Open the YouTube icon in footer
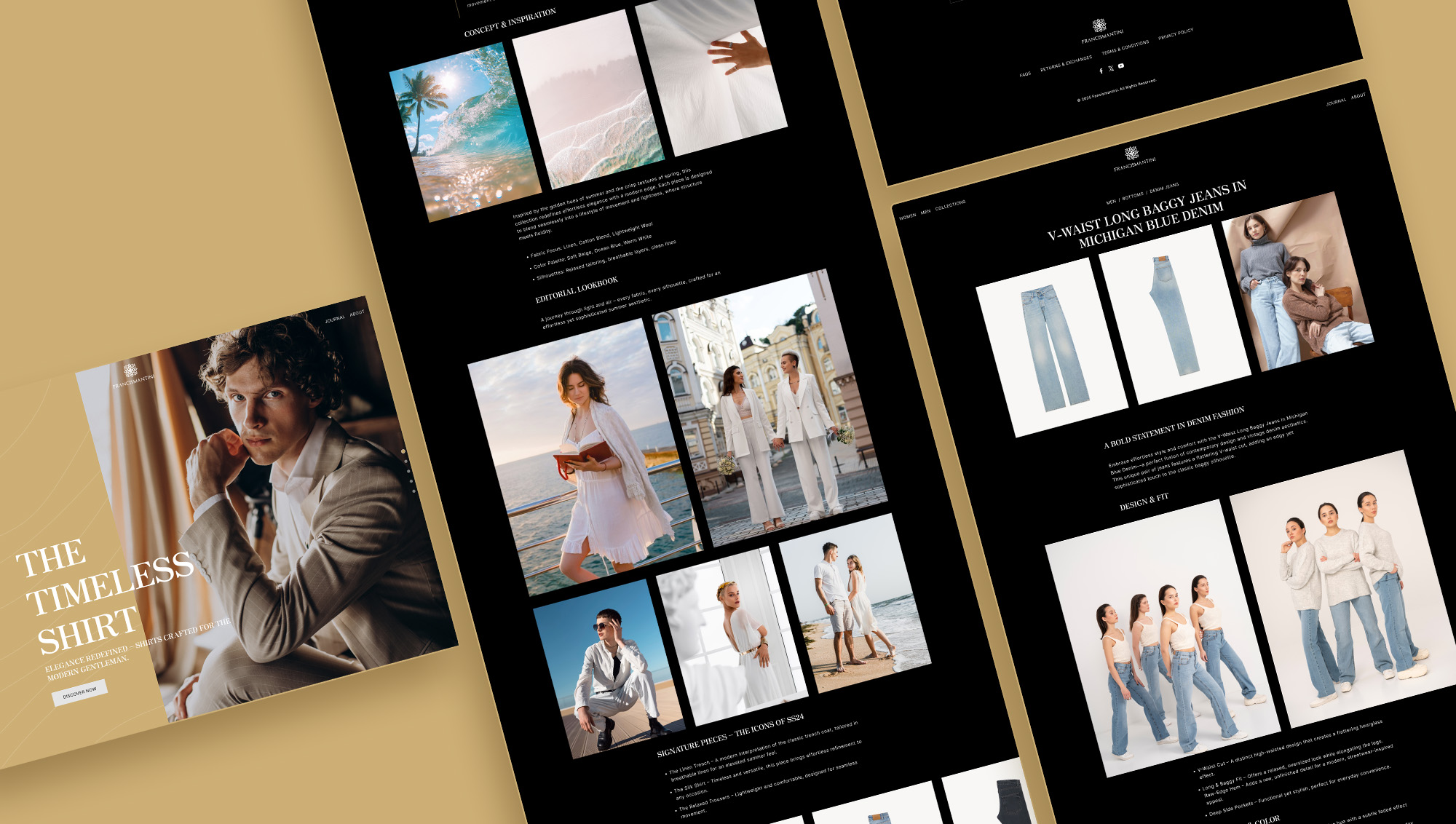 pyautogui.click(x=1121, y=66)
